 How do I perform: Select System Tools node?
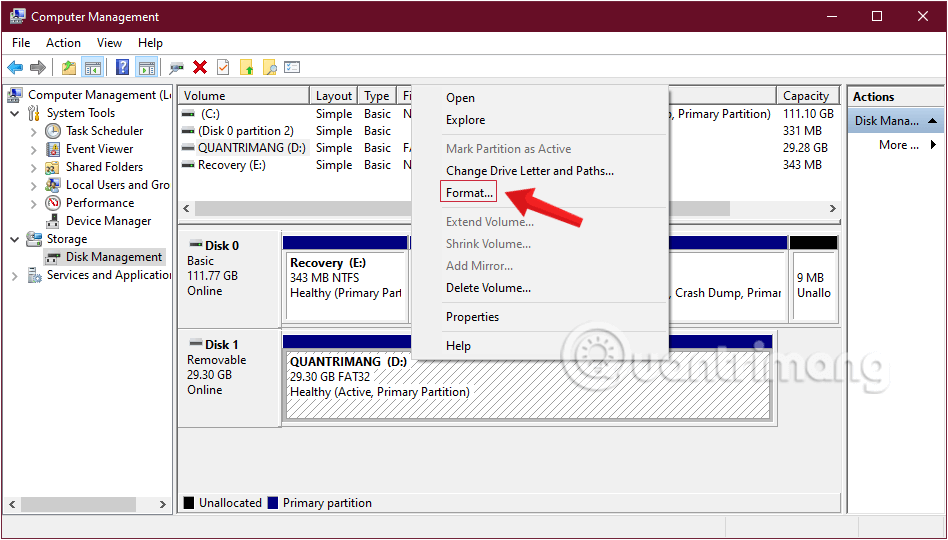81,113
